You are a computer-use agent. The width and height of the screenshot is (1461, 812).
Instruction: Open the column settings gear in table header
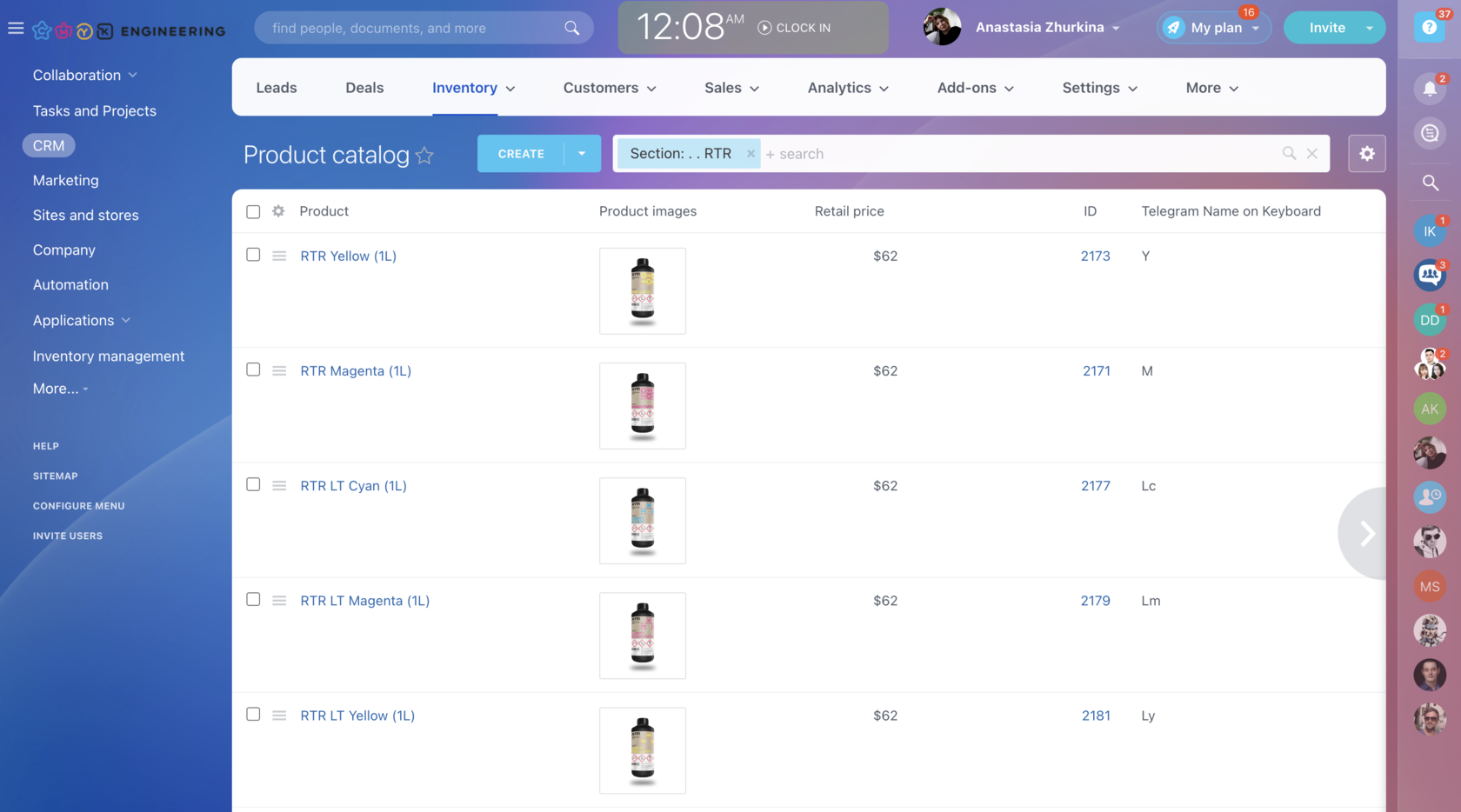point(278,211)
